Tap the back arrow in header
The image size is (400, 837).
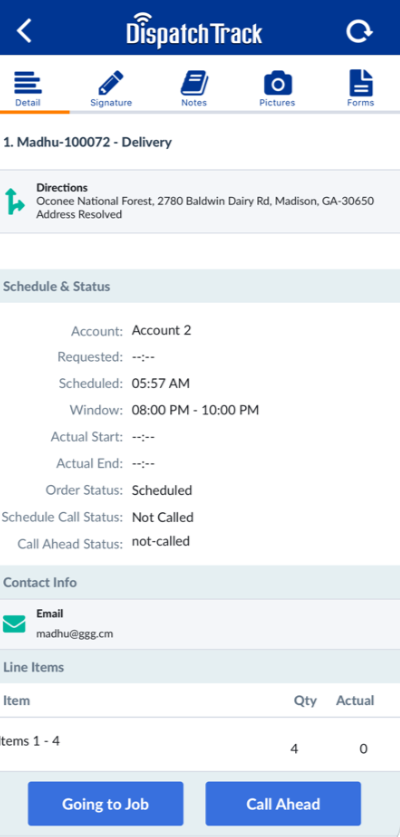pyautogui.click(x=24, y=31)
